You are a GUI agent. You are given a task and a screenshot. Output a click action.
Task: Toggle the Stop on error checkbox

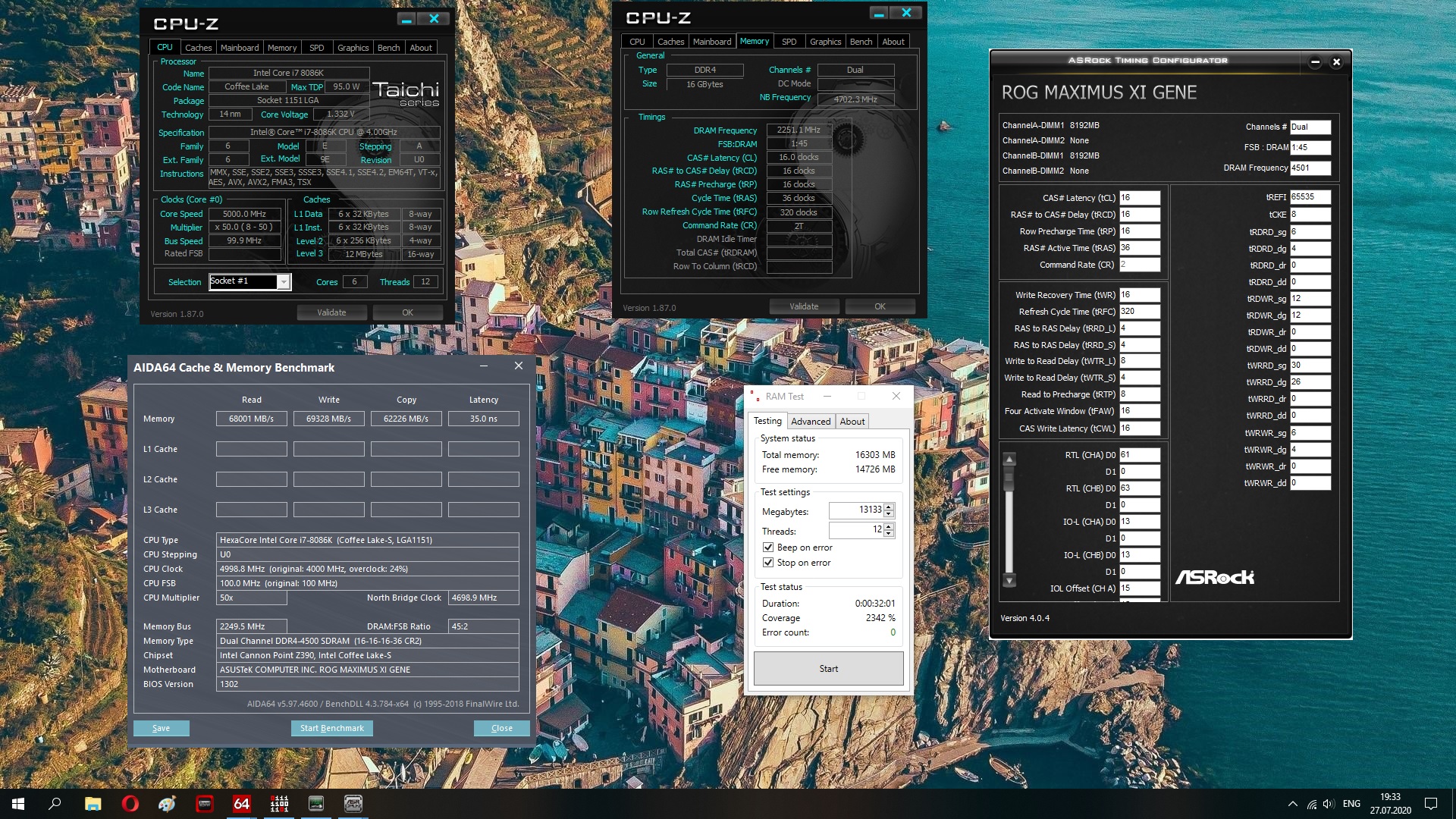point(768,563)
